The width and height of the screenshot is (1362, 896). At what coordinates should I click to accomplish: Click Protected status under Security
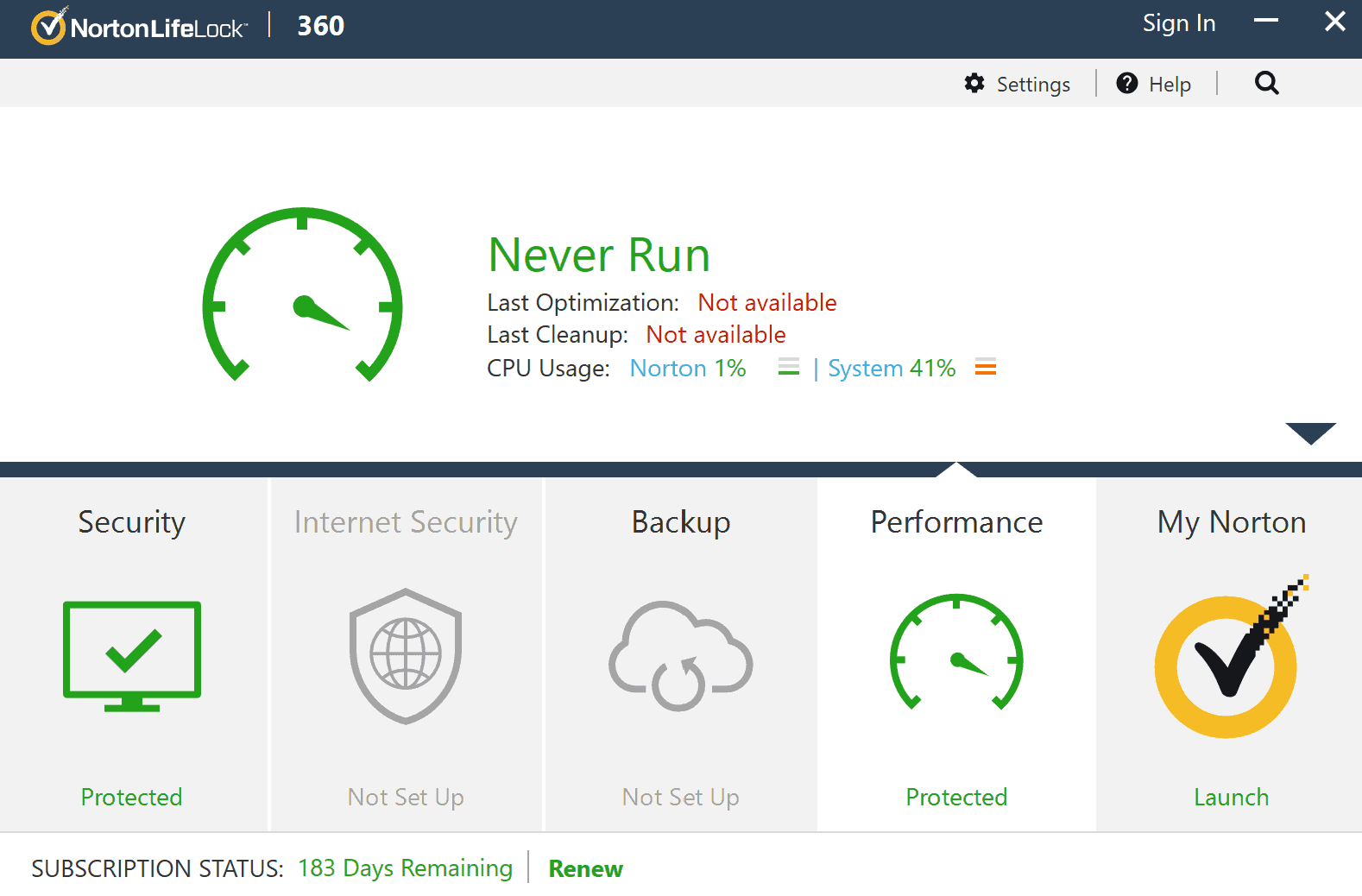[x=132, y=797]
